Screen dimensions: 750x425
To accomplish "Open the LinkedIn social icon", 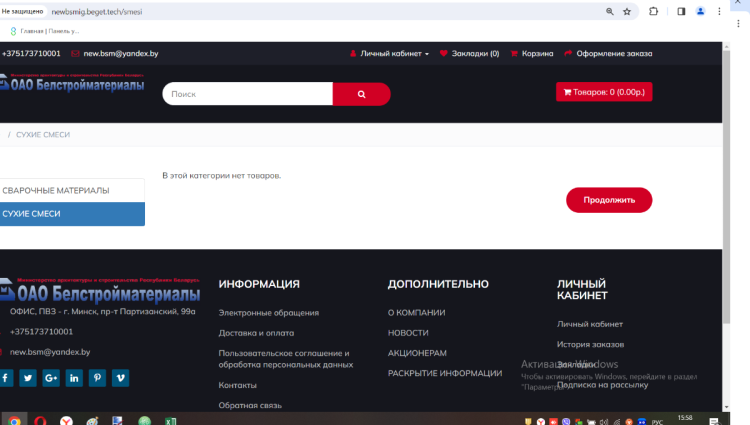I will [74, 378].
